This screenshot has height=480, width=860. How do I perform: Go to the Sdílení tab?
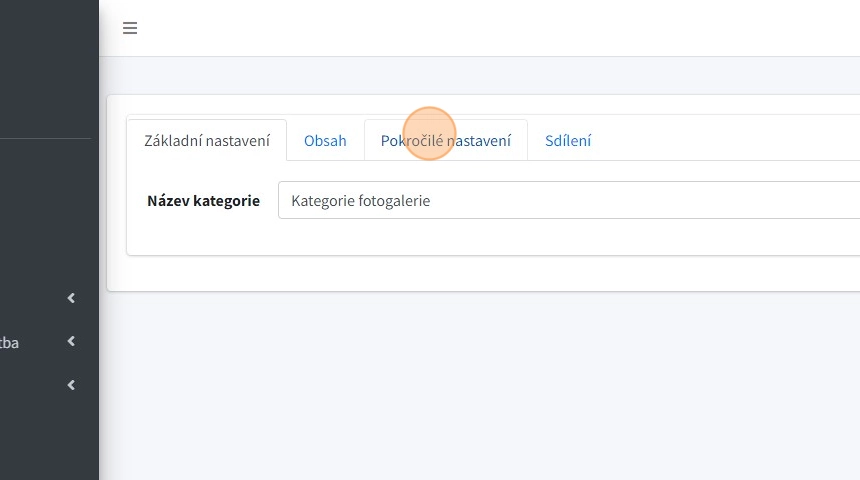coord(568,140)
